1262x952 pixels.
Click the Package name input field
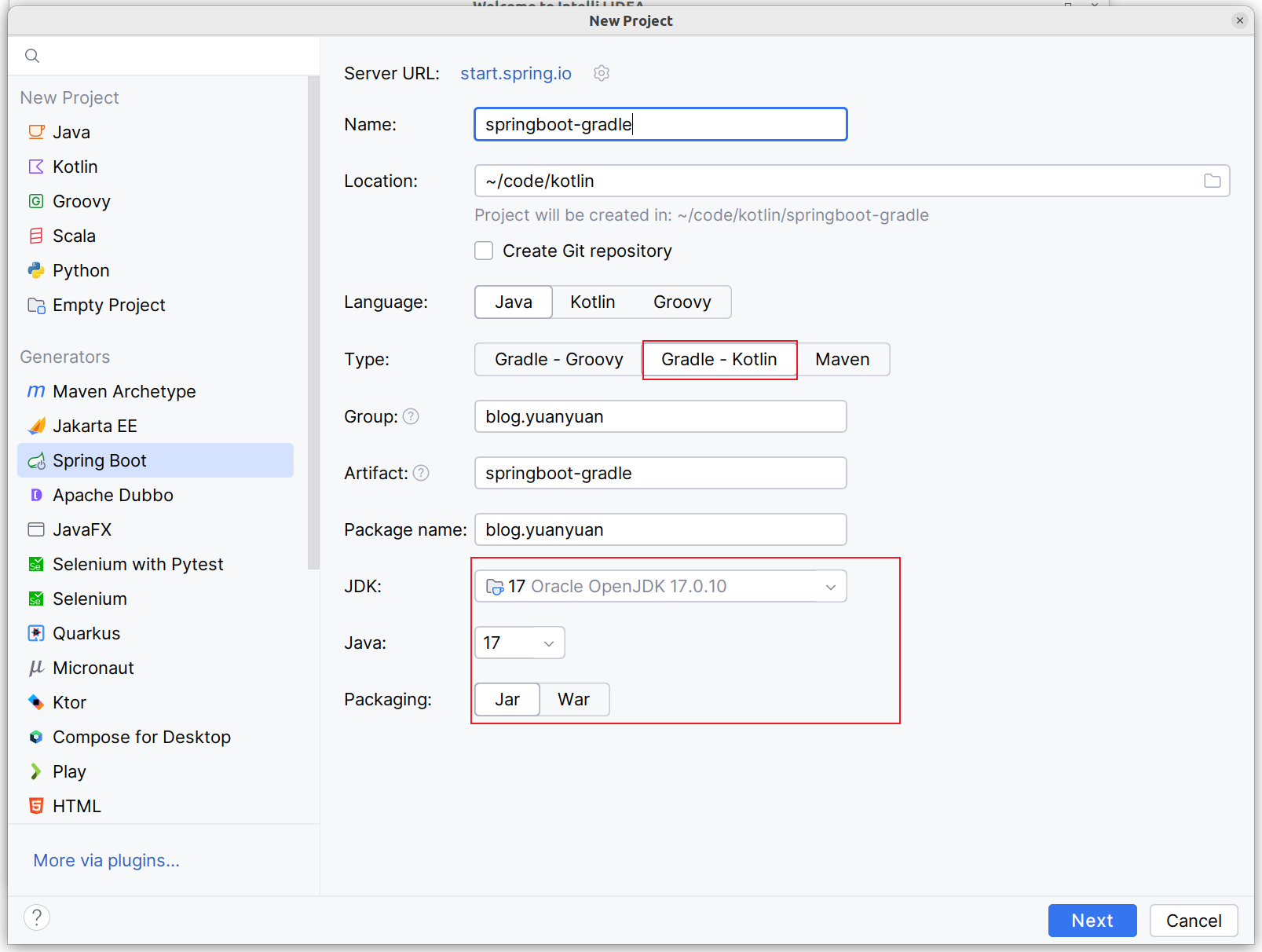click(x=660, y=529)
